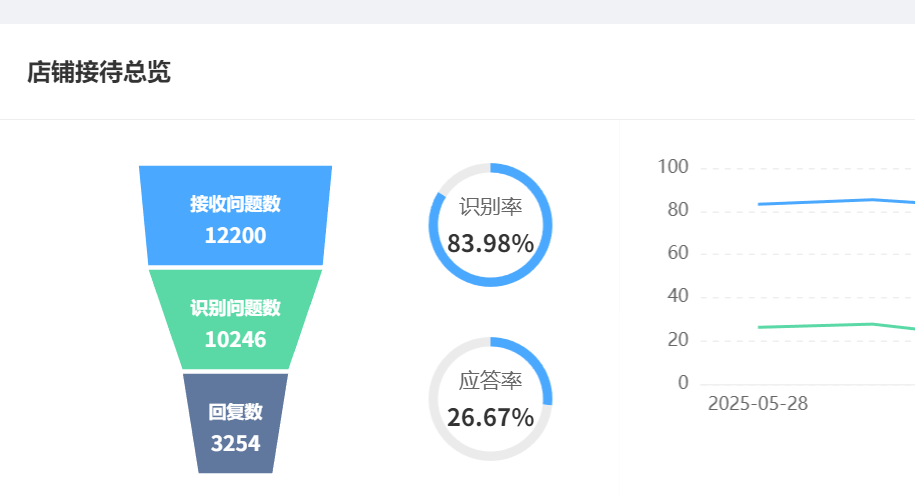
Task: Select the 识别问题数 10246 funnel segment
Action: click(235, 319)
